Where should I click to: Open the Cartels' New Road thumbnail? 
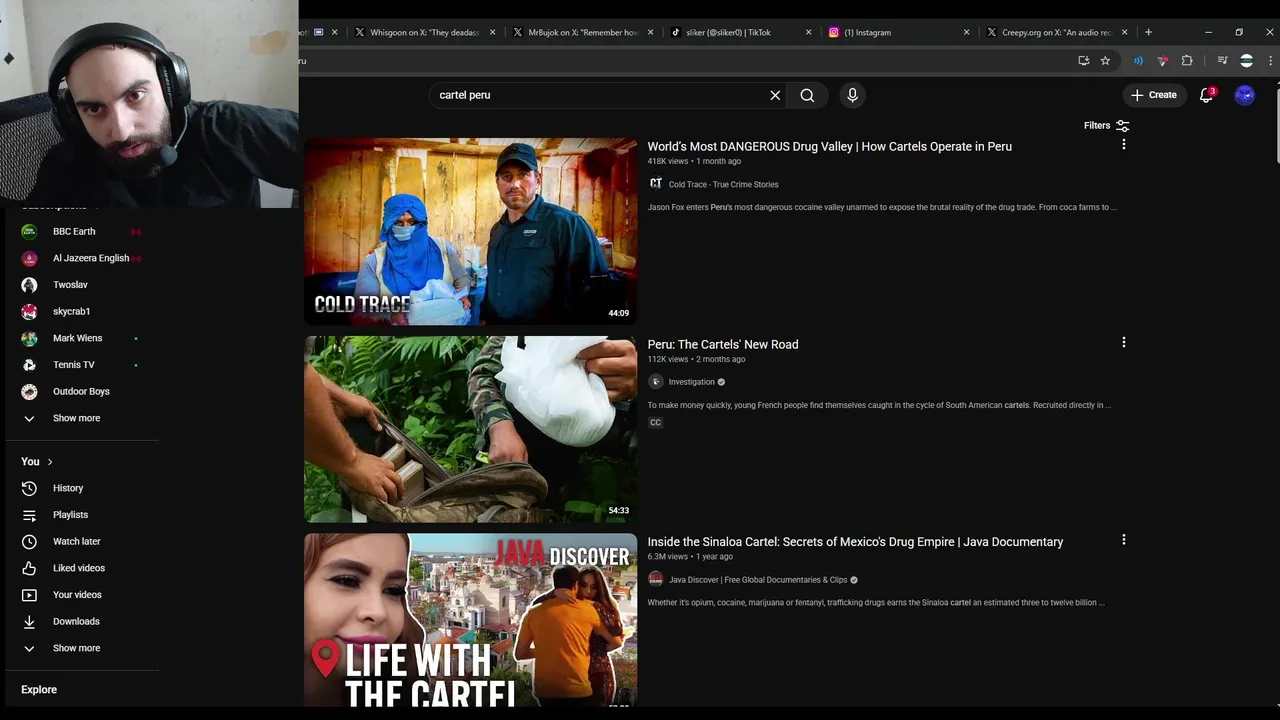[470, 429]
